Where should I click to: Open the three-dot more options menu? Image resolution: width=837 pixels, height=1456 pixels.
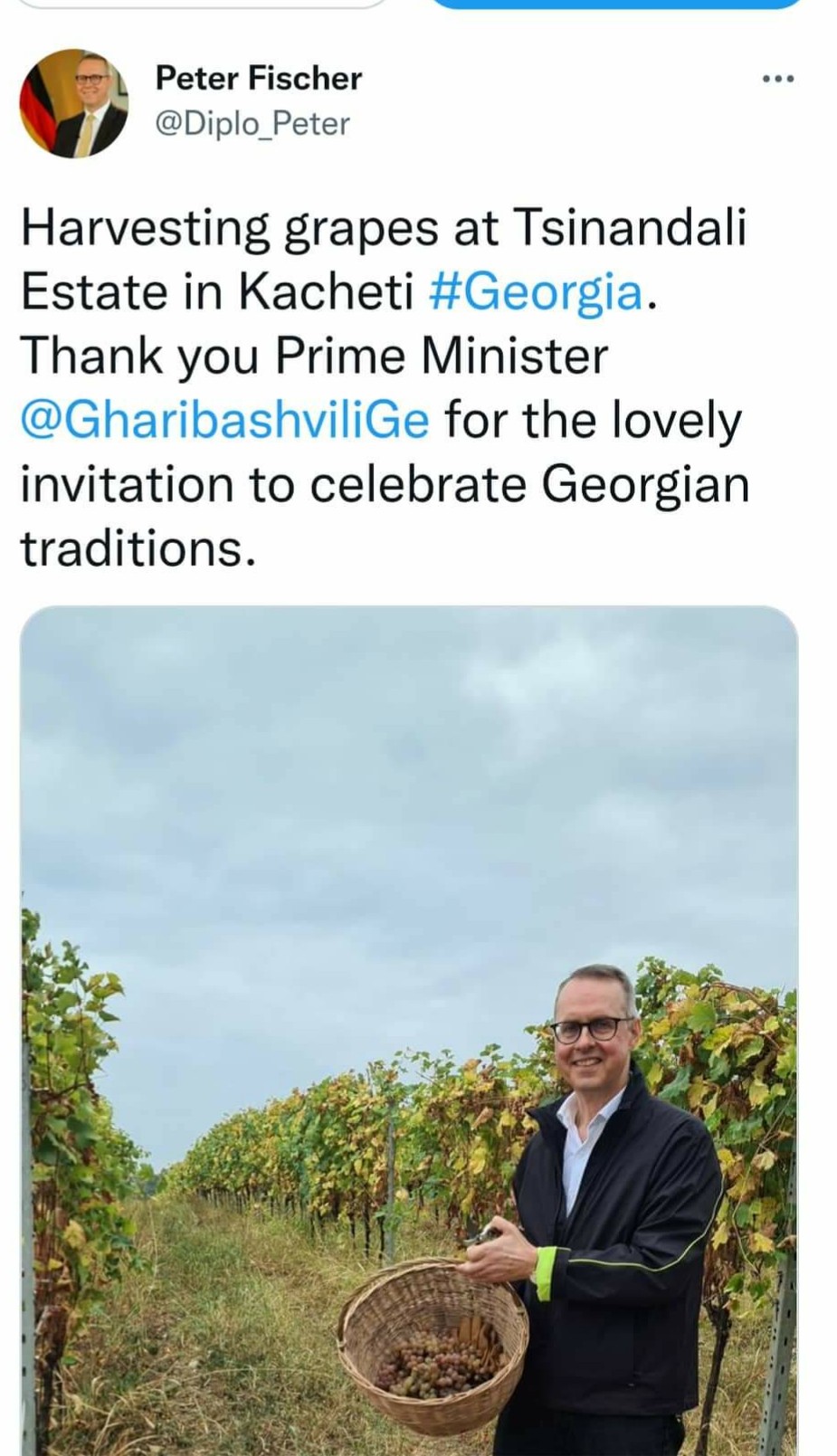tap(777, 80)
